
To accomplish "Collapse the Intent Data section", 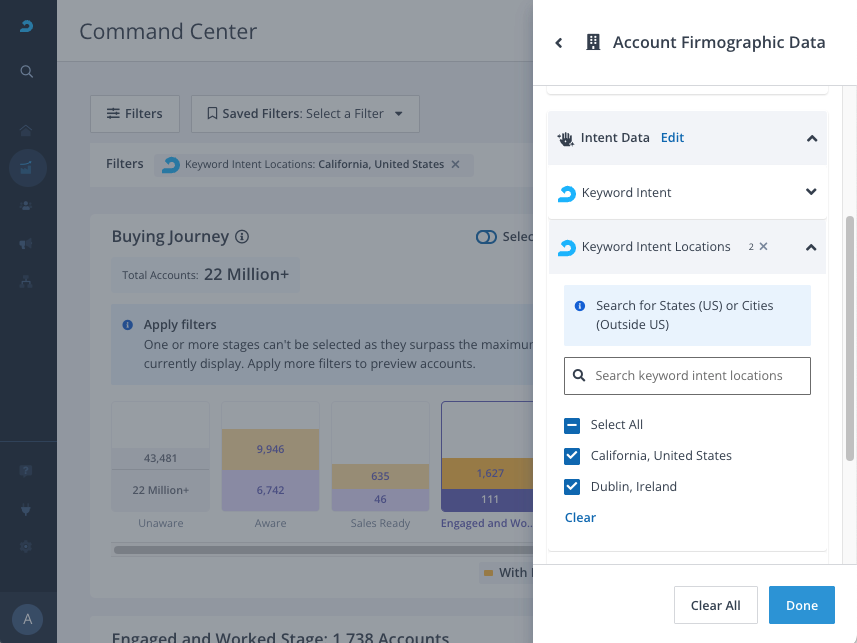I will [x=811, y=138].
